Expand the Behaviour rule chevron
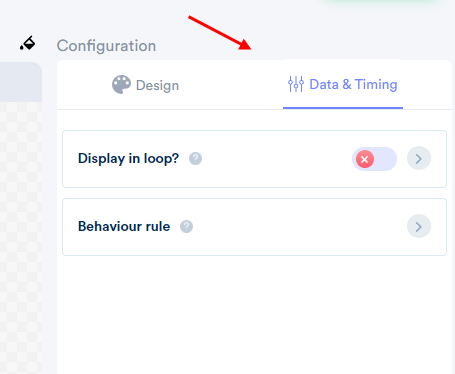This screenshot has width=455, height=374. (x=419, y=226)
